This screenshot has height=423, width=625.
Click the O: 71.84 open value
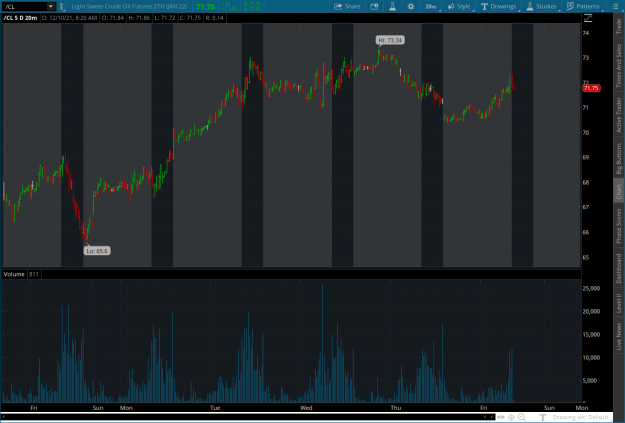113,18
